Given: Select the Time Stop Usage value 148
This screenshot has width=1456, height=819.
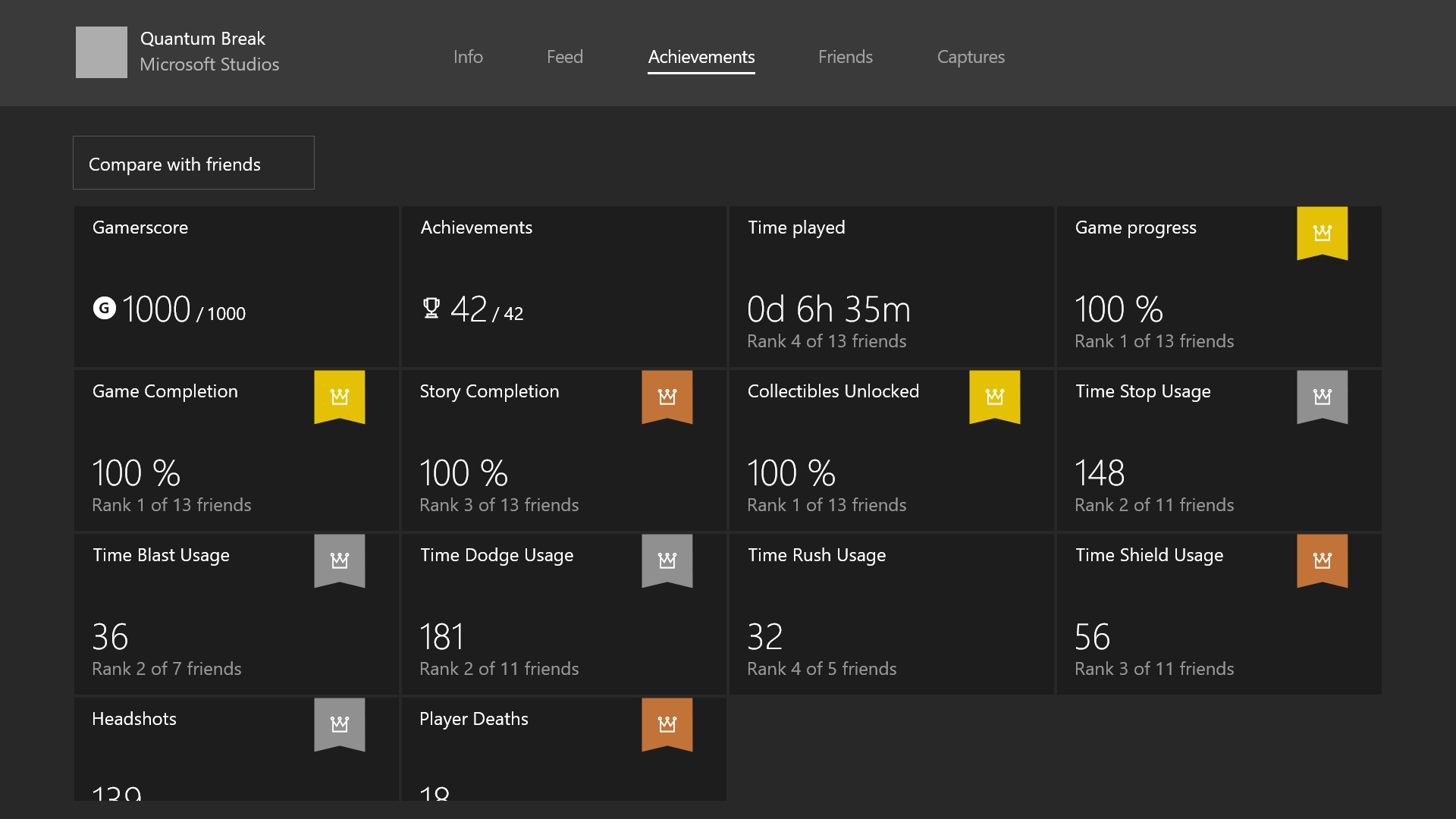Looking at the screenshot, I should point(1100,473).
